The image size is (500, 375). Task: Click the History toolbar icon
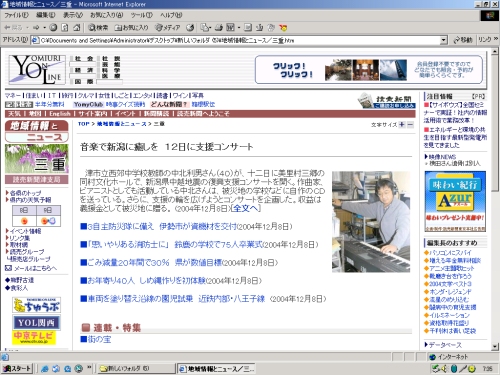click(x=190, y=28)
